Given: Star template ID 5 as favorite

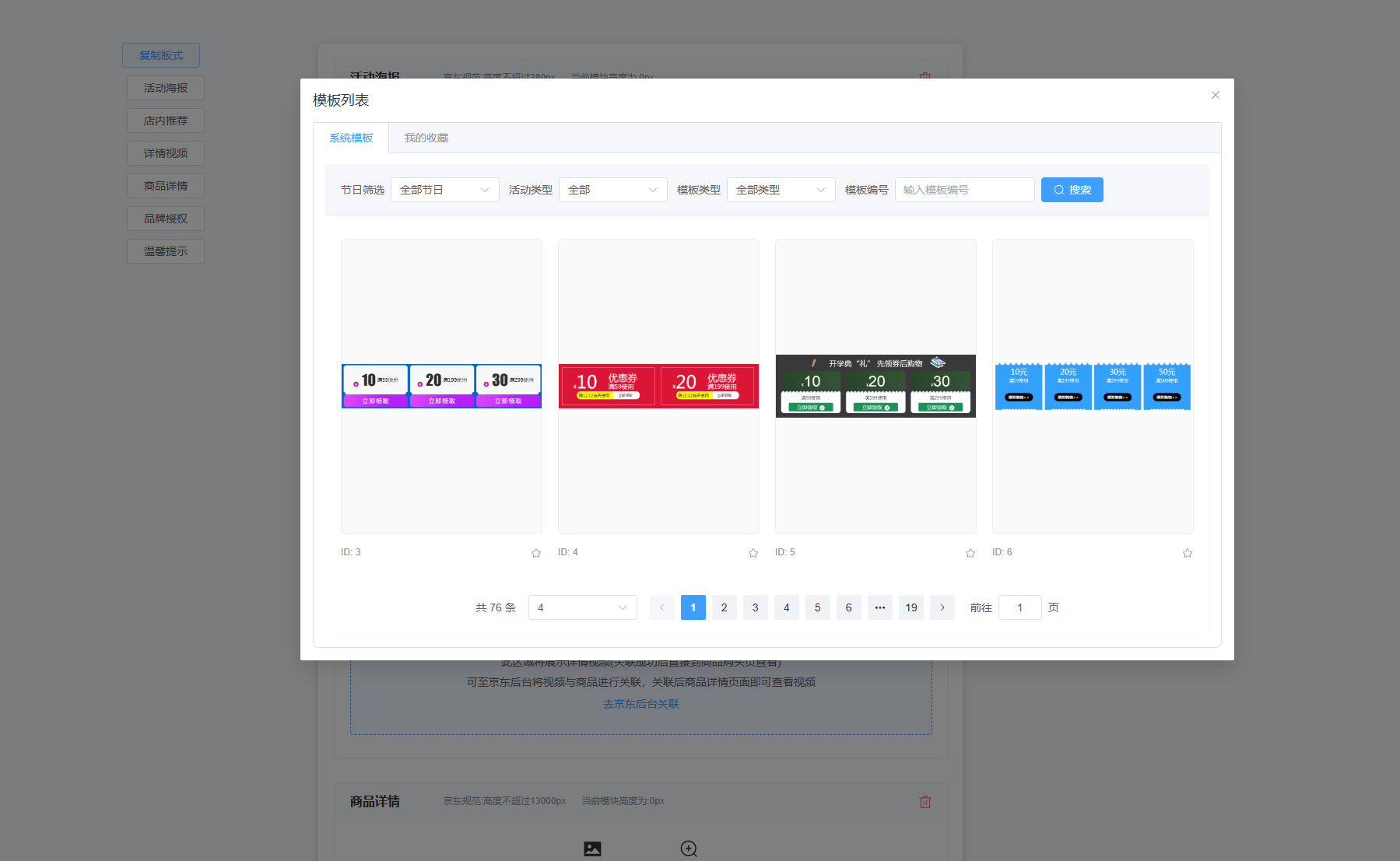Looking at the screenshot, I should (x=970, y=553).
